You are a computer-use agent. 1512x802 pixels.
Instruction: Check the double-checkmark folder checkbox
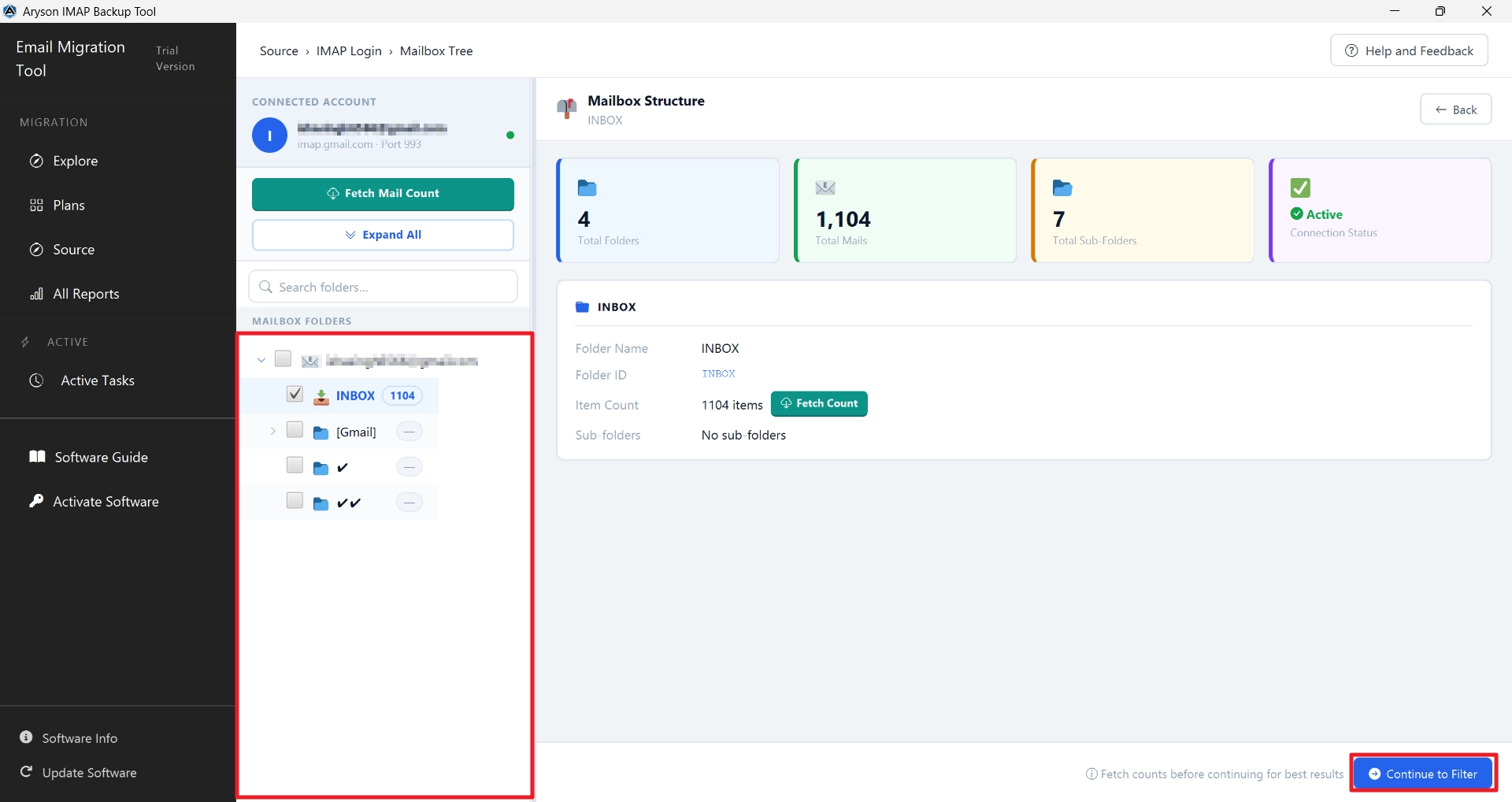pyautogui.click(x=295, y=500)
